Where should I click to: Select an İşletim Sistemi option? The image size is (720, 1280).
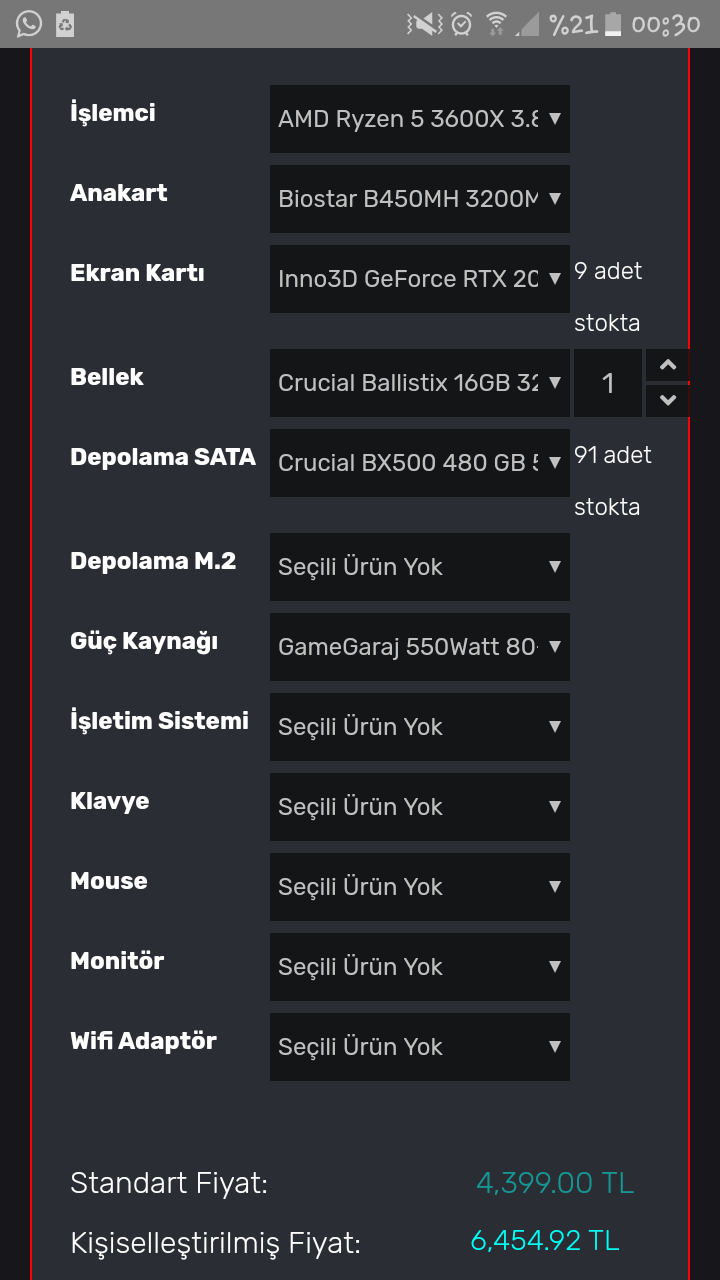pos(419,727)
